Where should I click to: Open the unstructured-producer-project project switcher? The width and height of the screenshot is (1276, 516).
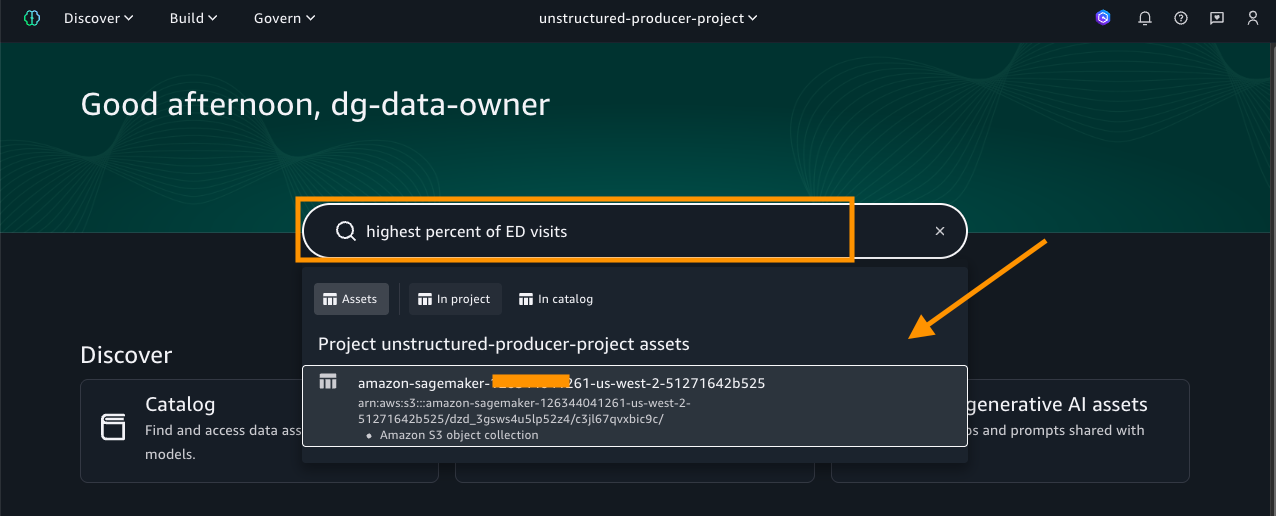[x=648, y=18]
